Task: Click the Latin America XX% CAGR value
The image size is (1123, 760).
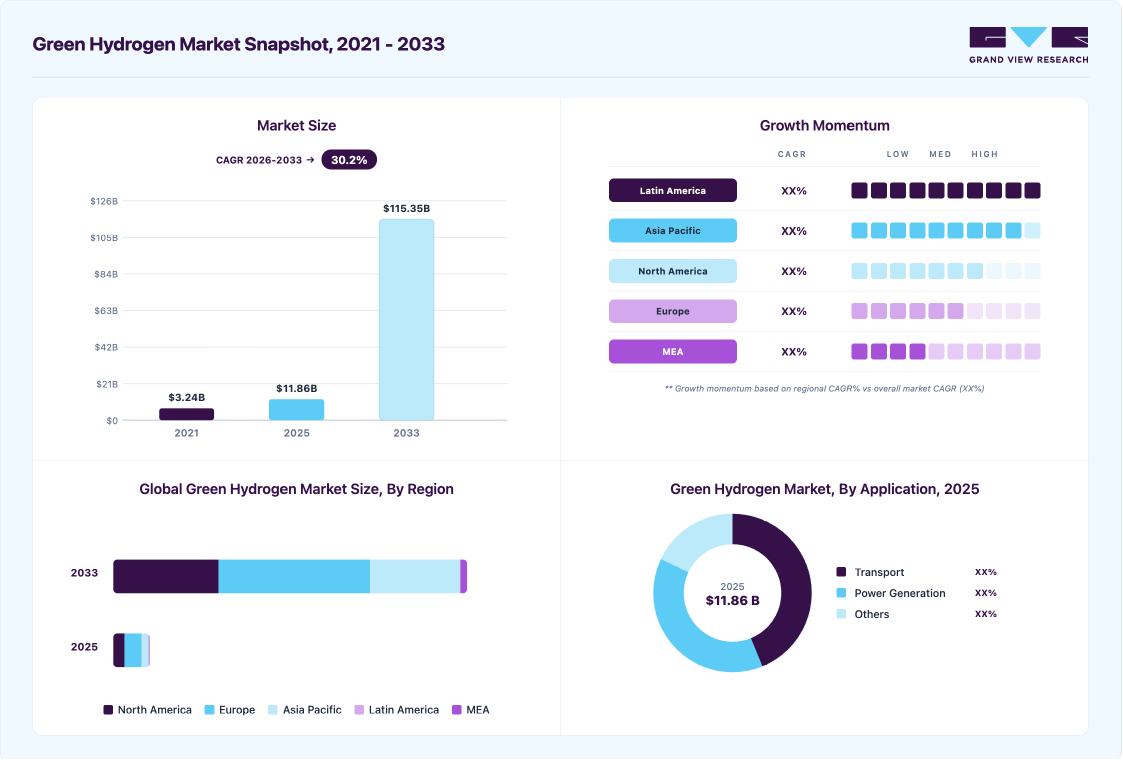Action: click(794, 191)
